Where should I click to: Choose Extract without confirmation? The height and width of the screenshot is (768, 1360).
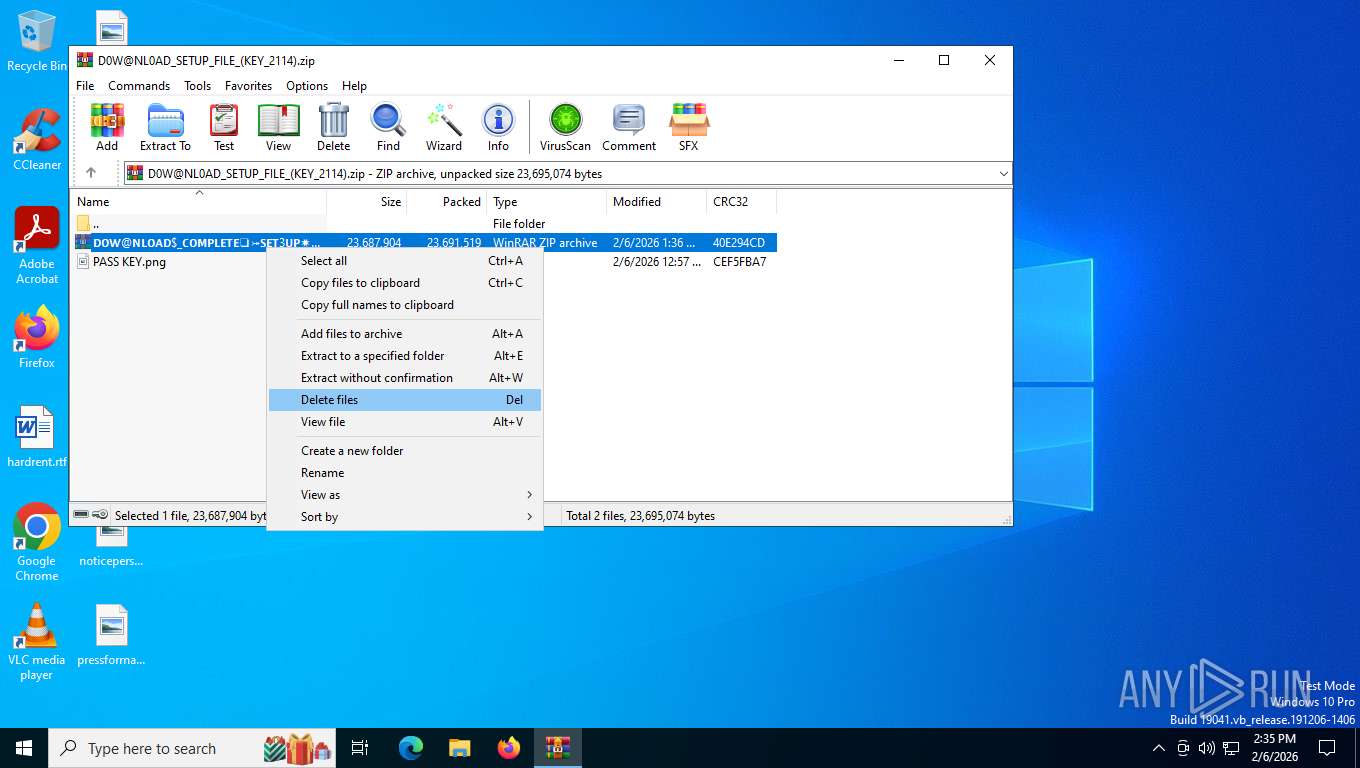coord(405,378)
